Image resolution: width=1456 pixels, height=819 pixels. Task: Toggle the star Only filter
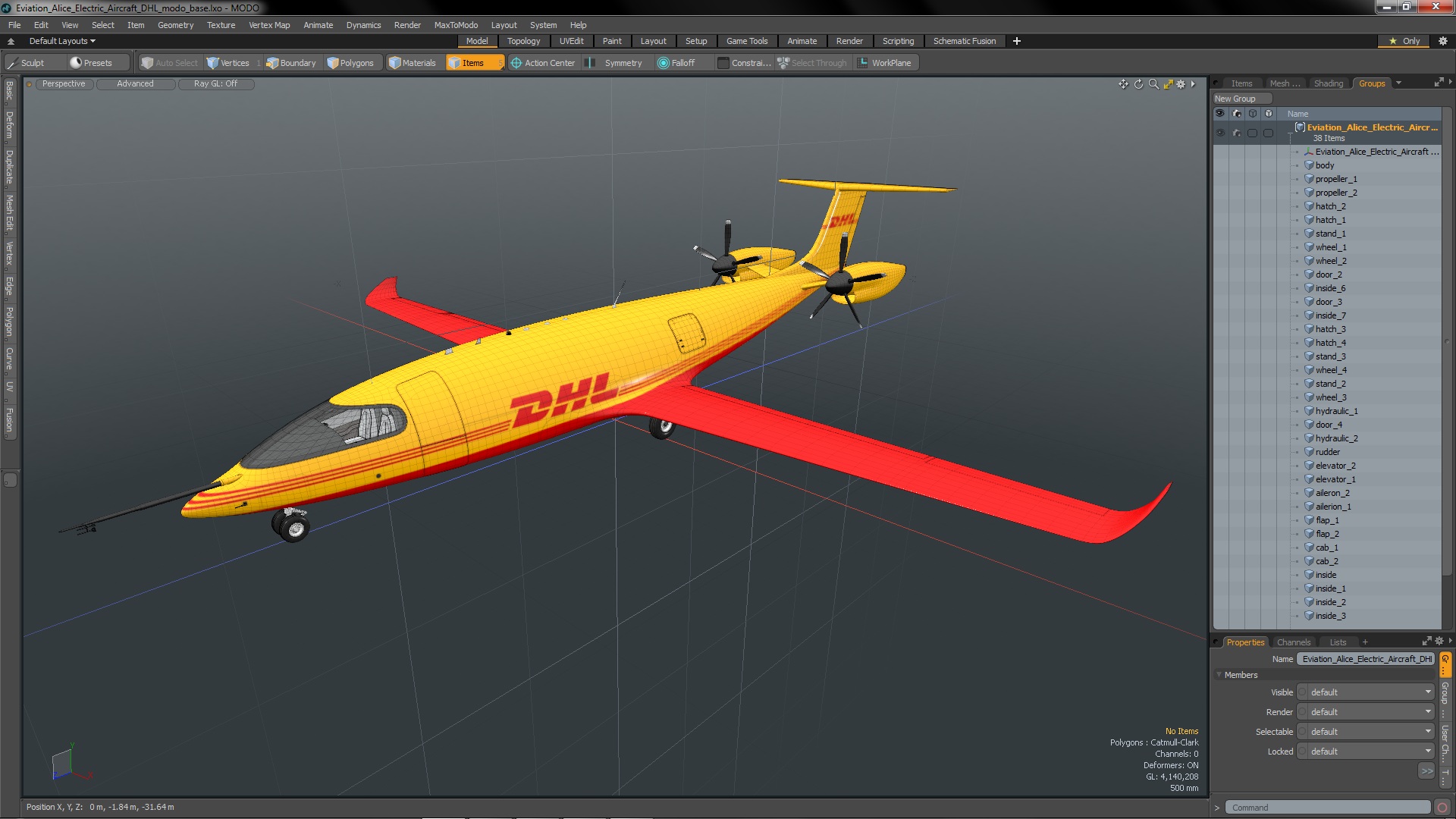(x=1404, y=41)
